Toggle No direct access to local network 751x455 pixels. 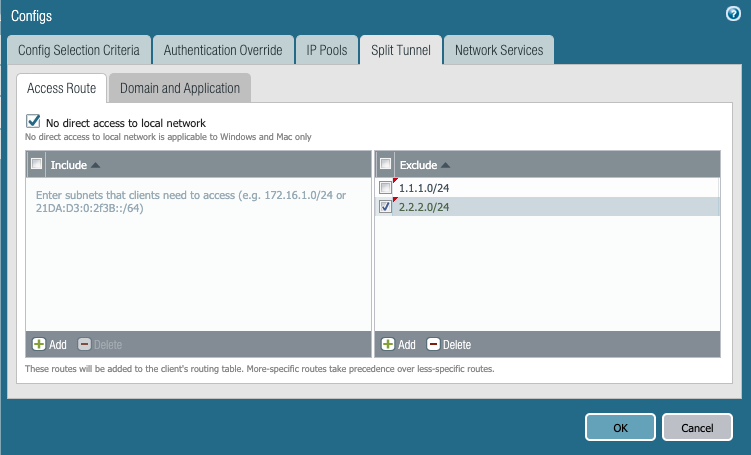pos(33,122)
